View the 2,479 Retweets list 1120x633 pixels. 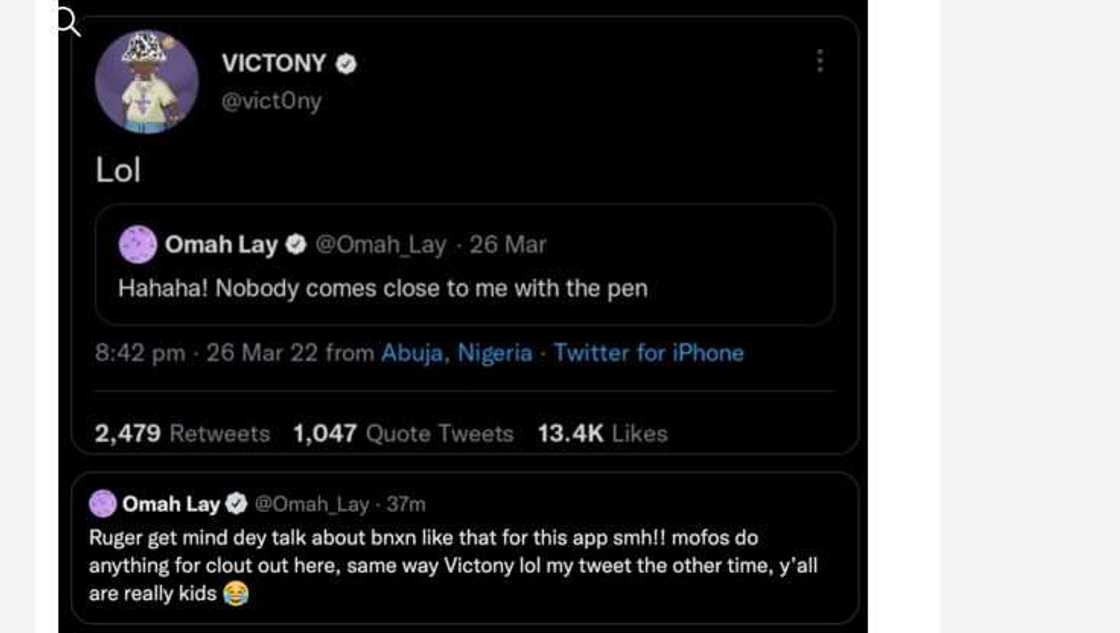click(x=180, y=433)
